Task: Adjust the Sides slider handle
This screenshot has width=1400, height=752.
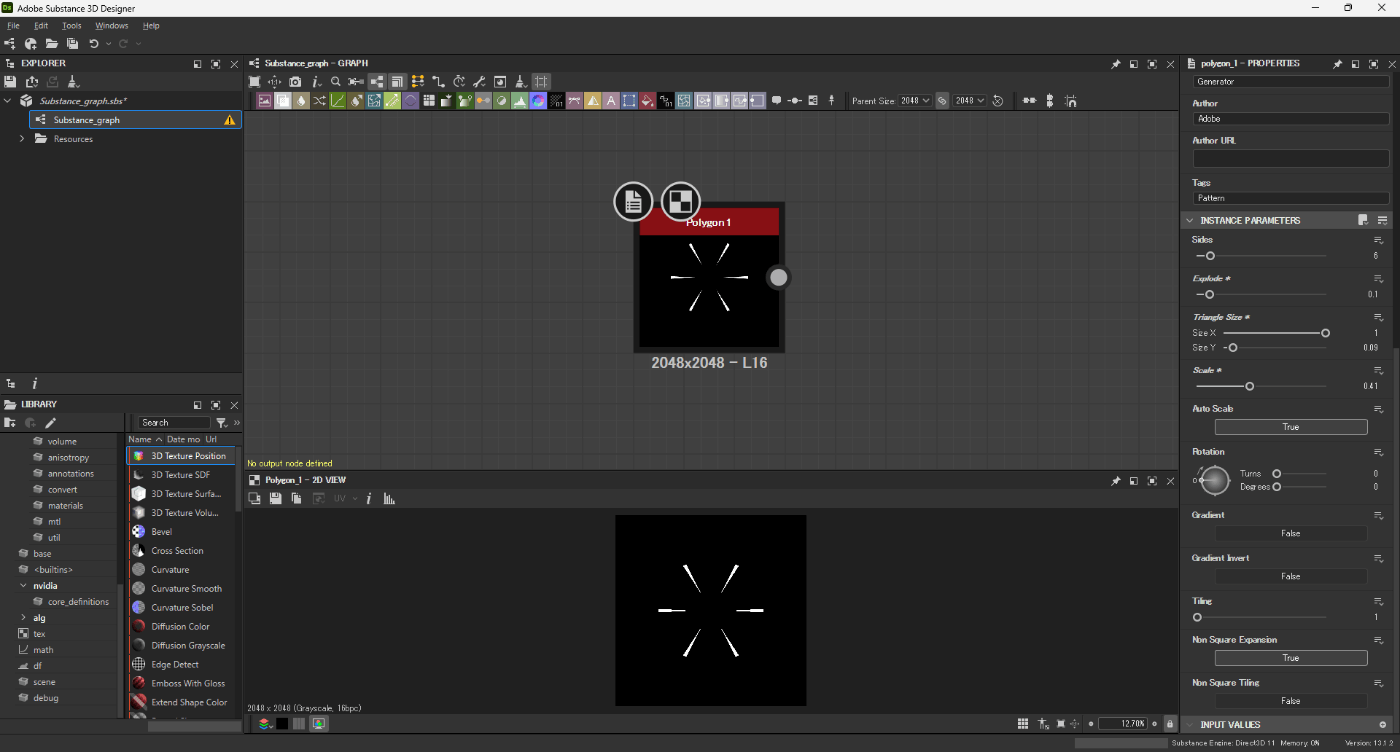Action: (x=1210, y=256)
